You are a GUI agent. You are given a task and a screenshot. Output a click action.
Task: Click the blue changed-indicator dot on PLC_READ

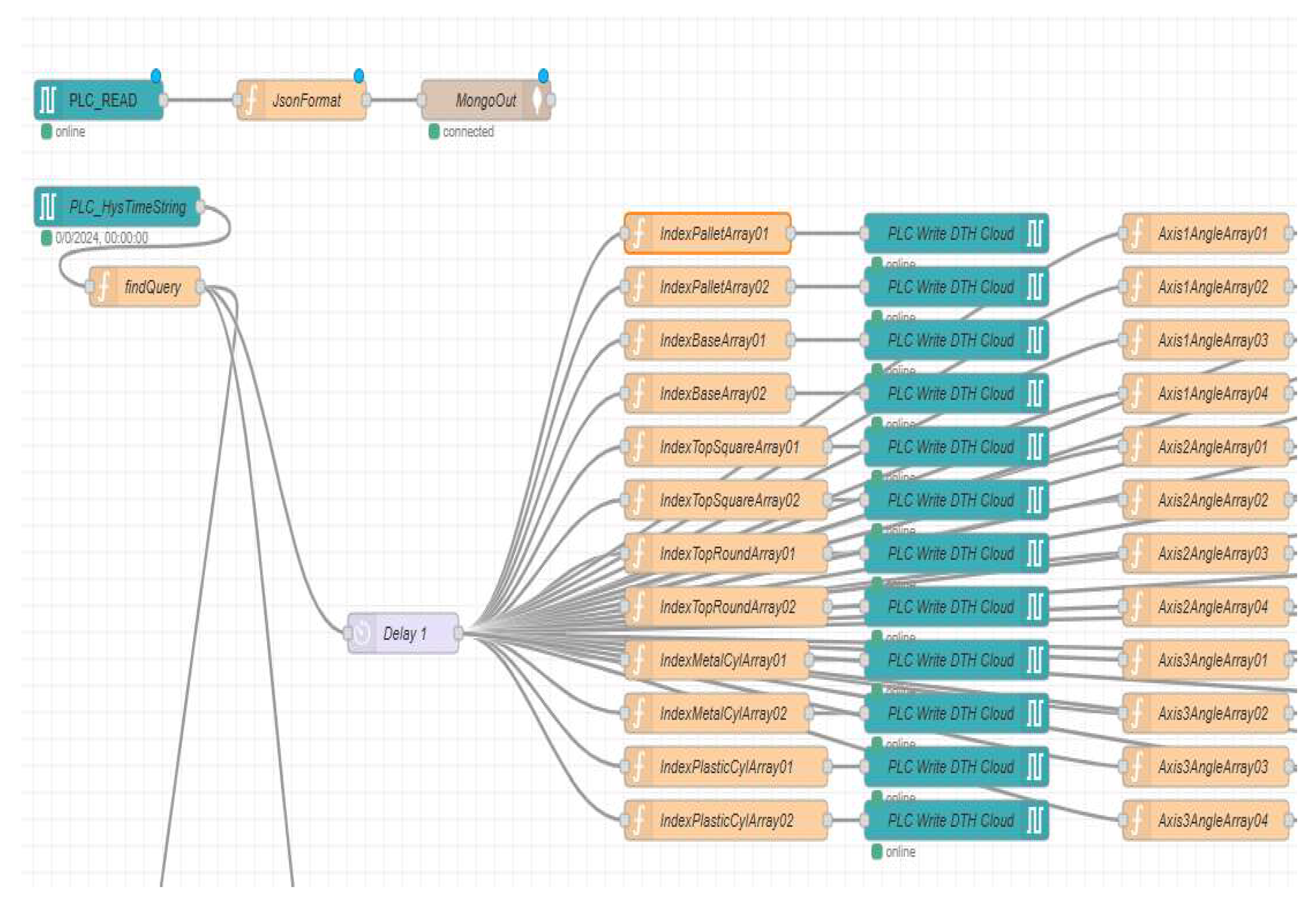(x=156, y=76)
